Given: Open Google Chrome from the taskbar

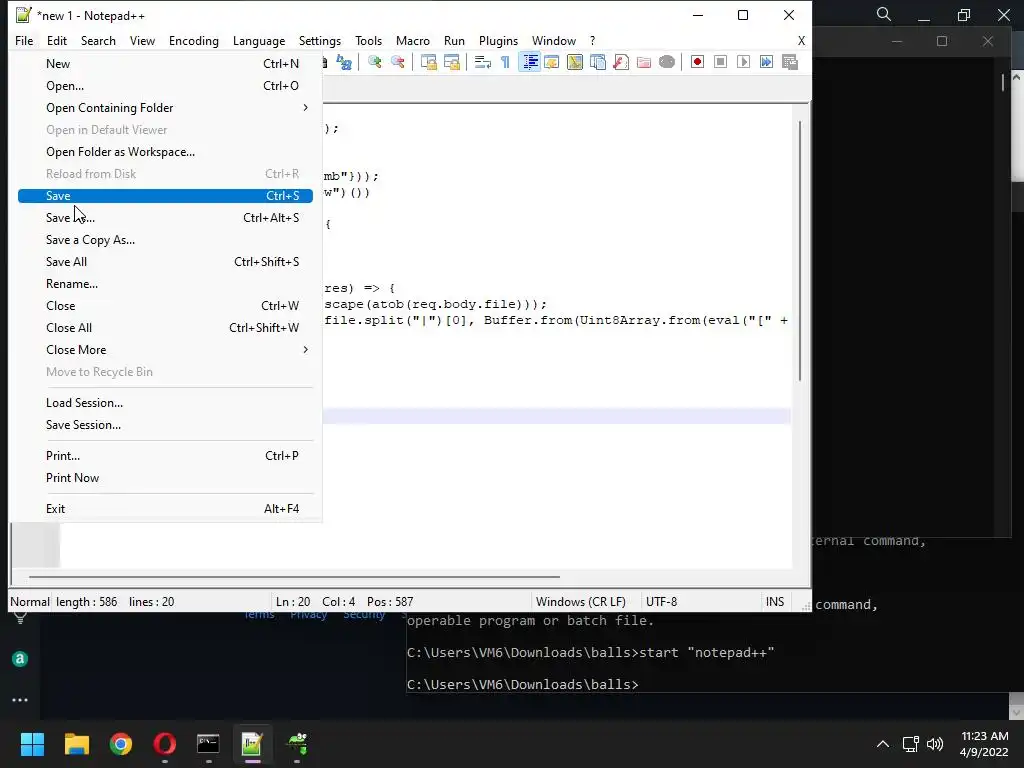Looking at the screenshot, I should (x=121, y=744).
